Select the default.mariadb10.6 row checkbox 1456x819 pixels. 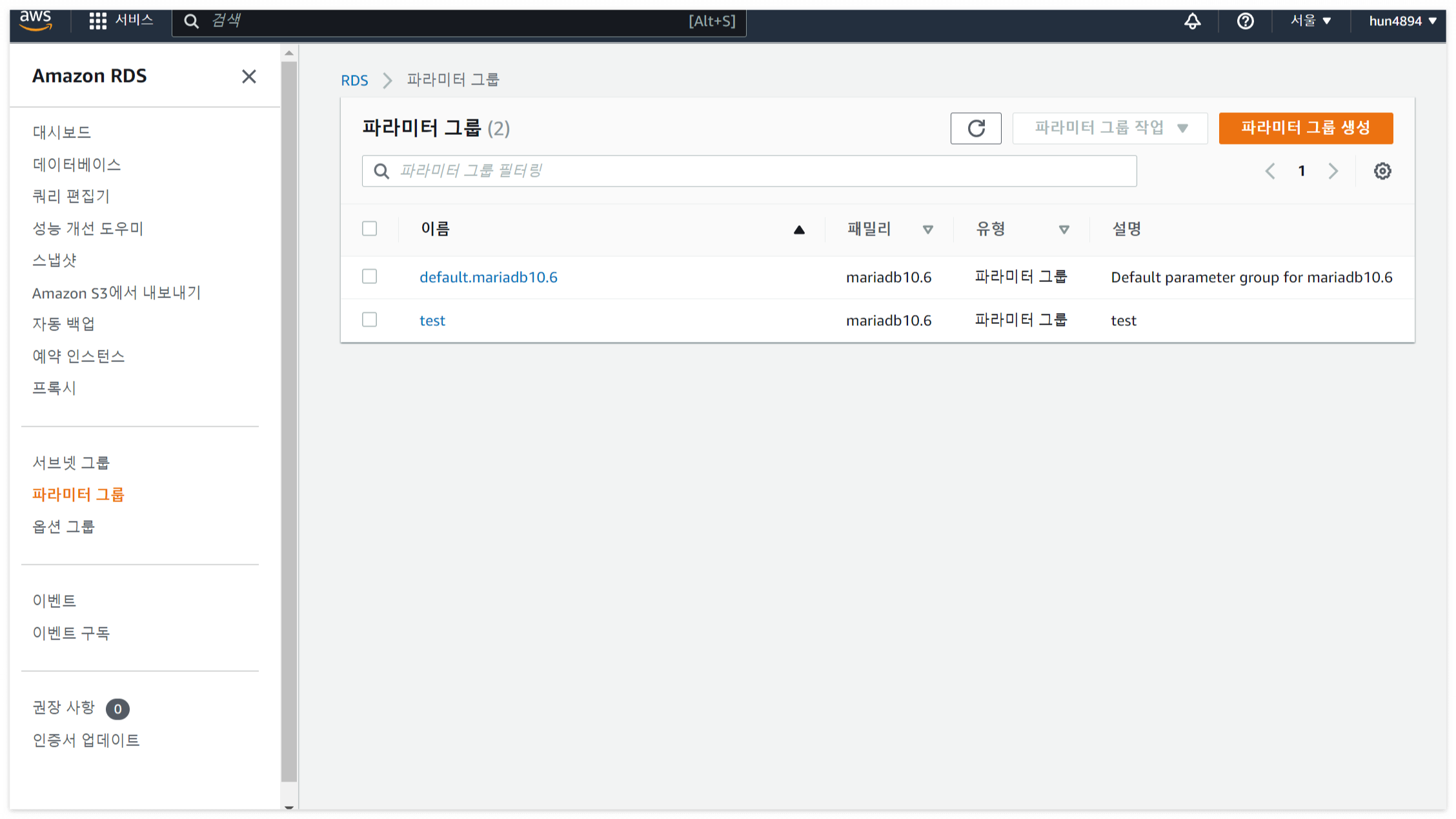click(x=369, y=277)
